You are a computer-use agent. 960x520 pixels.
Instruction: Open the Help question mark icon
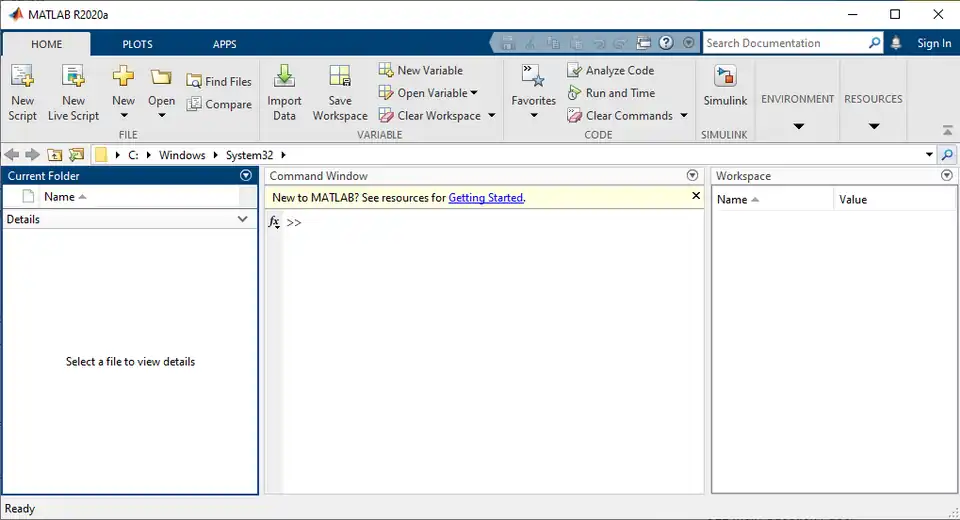[665, 43]
